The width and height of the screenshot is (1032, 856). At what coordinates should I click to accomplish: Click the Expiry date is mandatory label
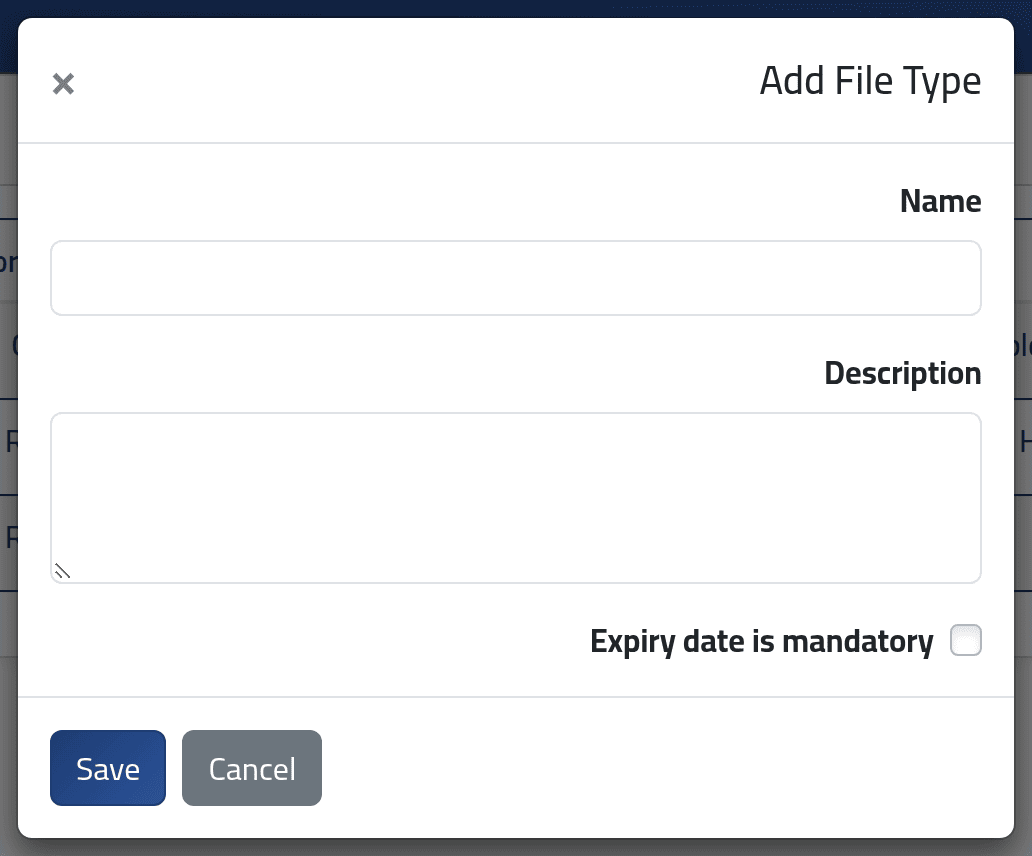(x=761, y=642)
